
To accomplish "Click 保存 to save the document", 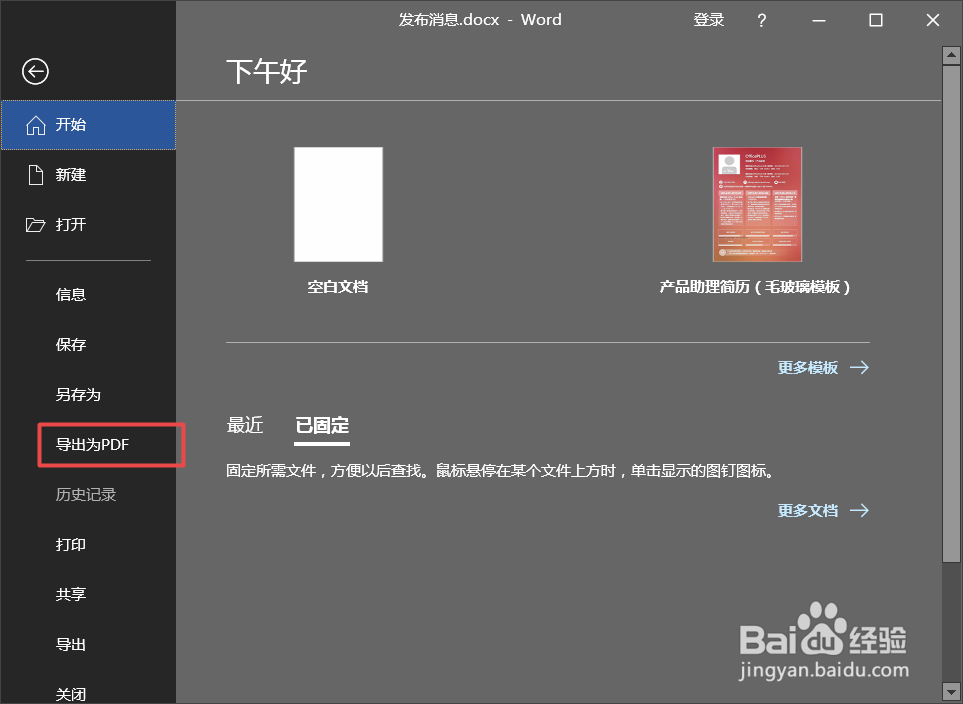I will click(x=70, y=344).
